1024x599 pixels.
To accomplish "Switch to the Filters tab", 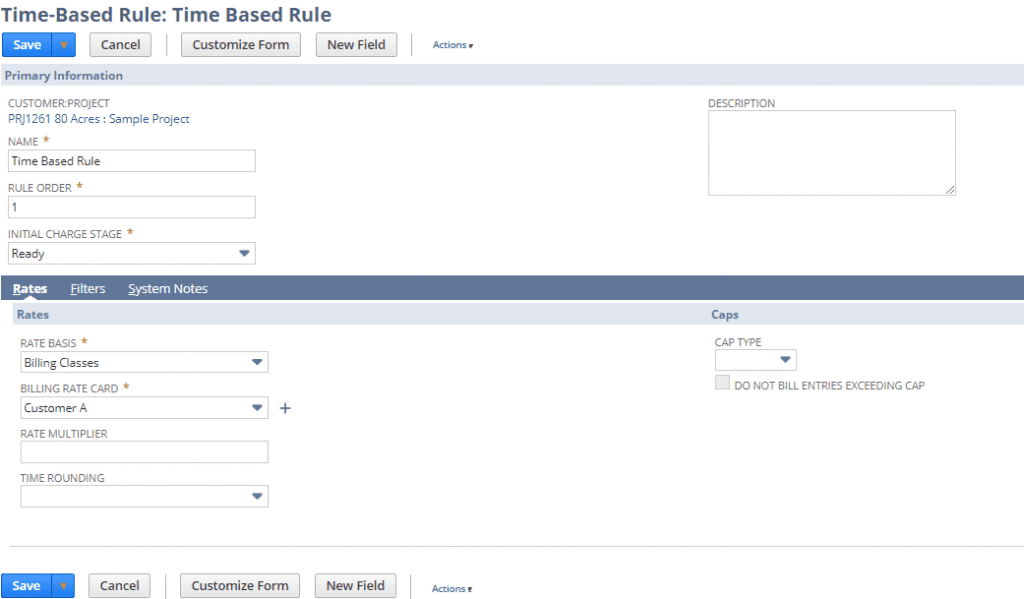I will (88, 289).
